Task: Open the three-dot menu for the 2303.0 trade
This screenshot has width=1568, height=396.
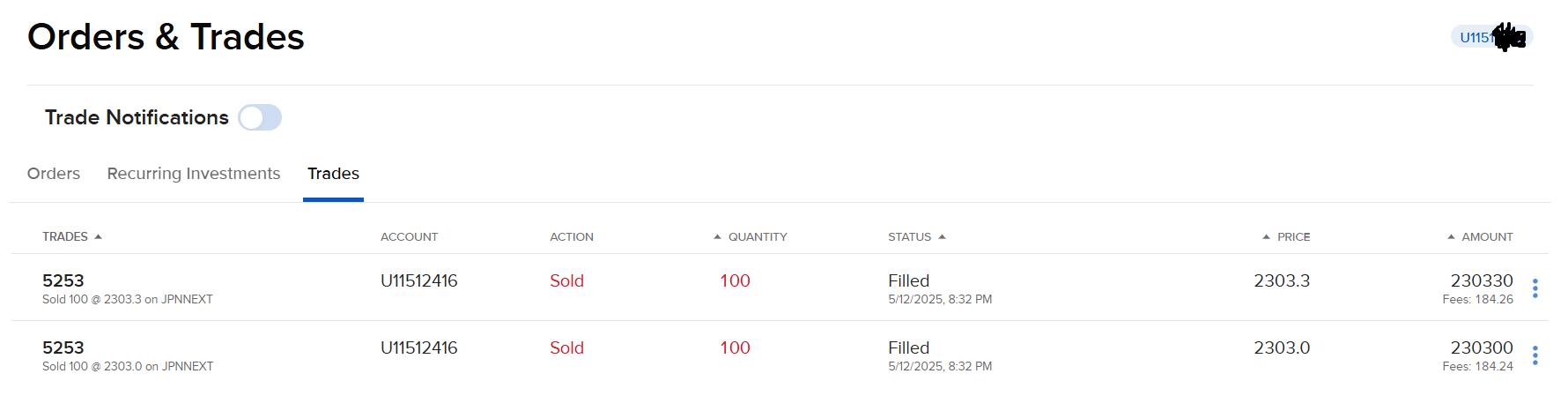Action: (1535, 355)
